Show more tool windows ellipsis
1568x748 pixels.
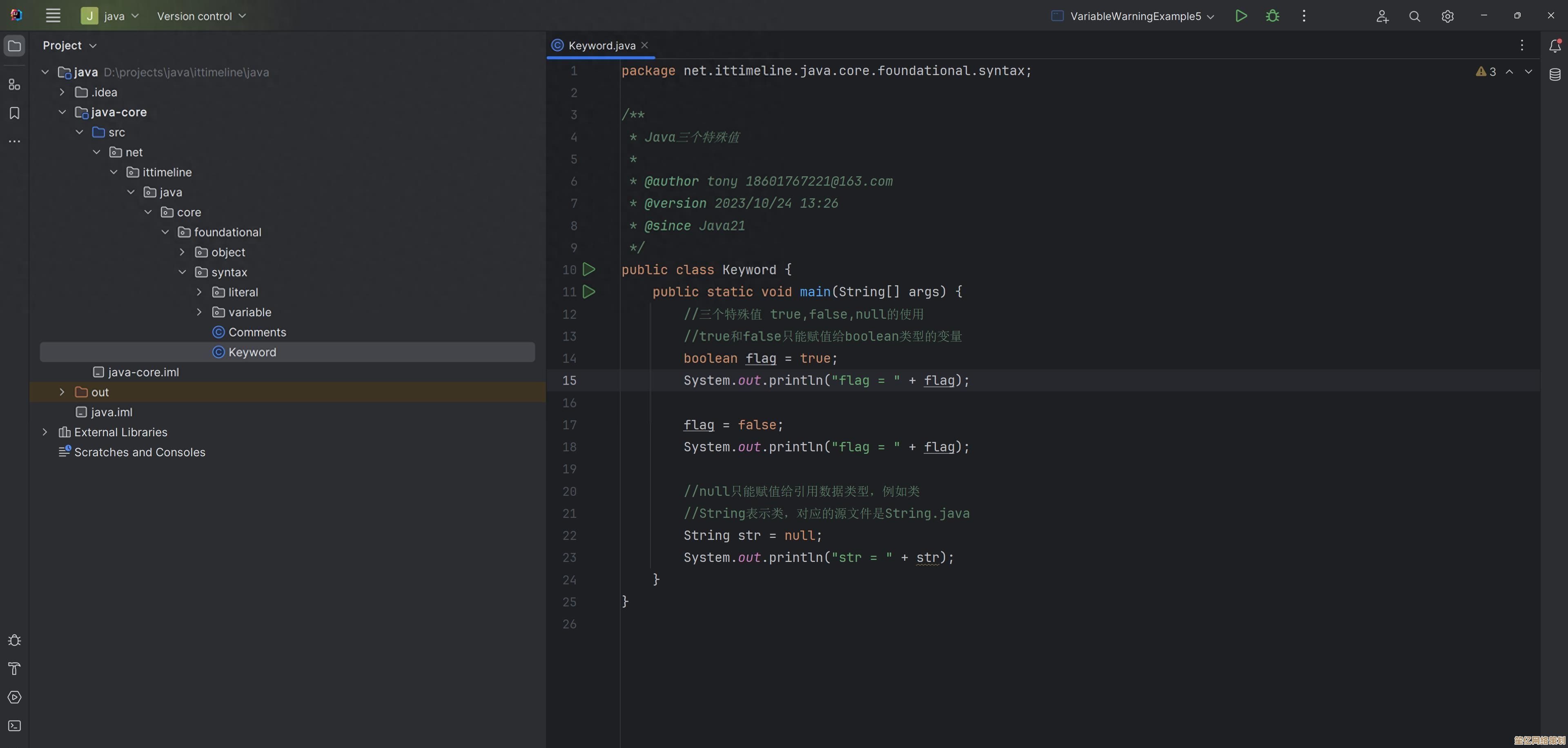pos(15,141)
